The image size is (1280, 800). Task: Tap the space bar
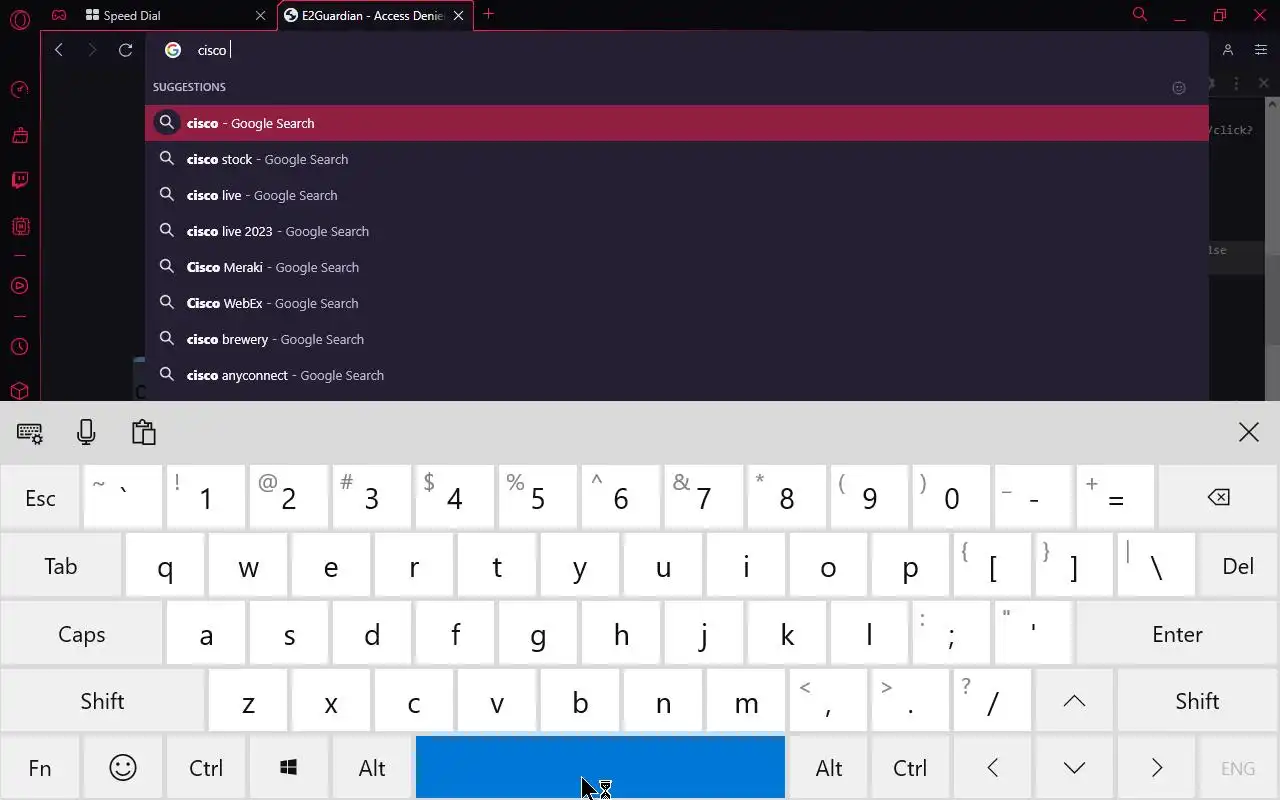600,768
